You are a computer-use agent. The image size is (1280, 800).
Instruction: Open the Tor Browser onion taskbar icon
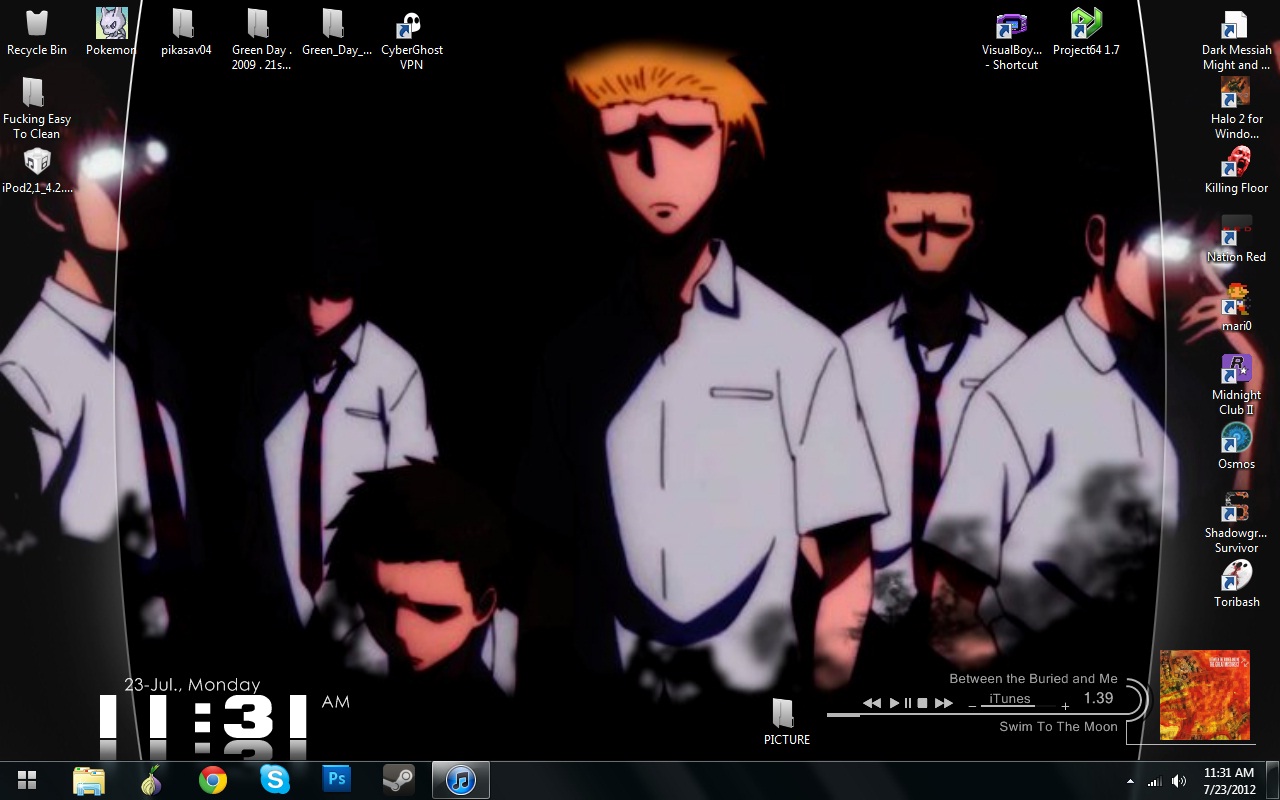151,779
